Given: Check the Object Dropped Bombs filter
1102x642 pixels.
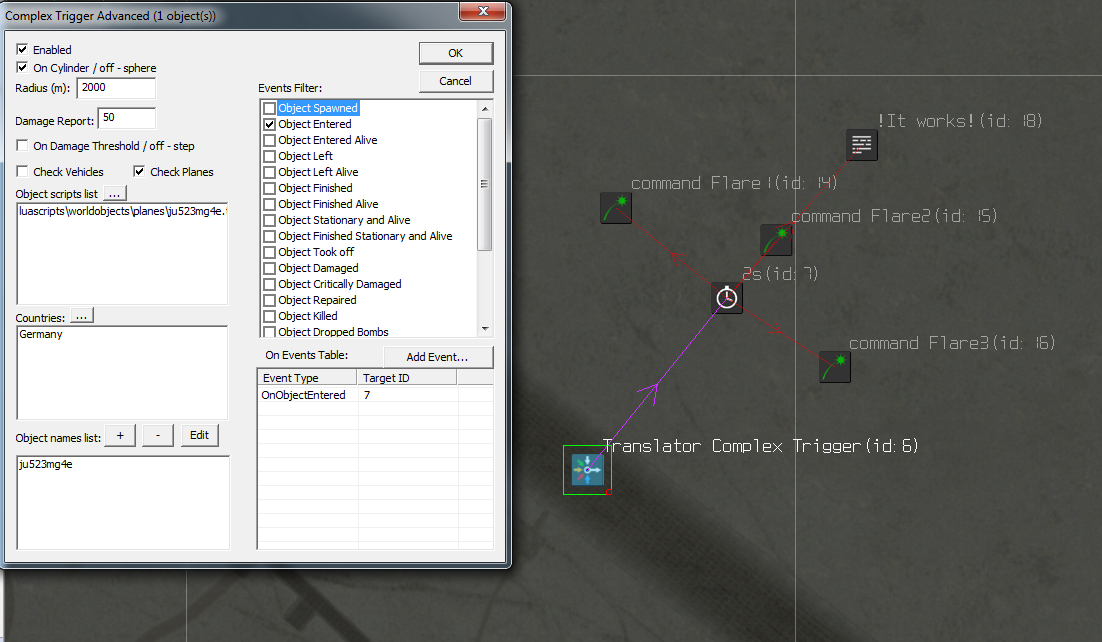Looking at the screenshot, I should coord(269,332).
